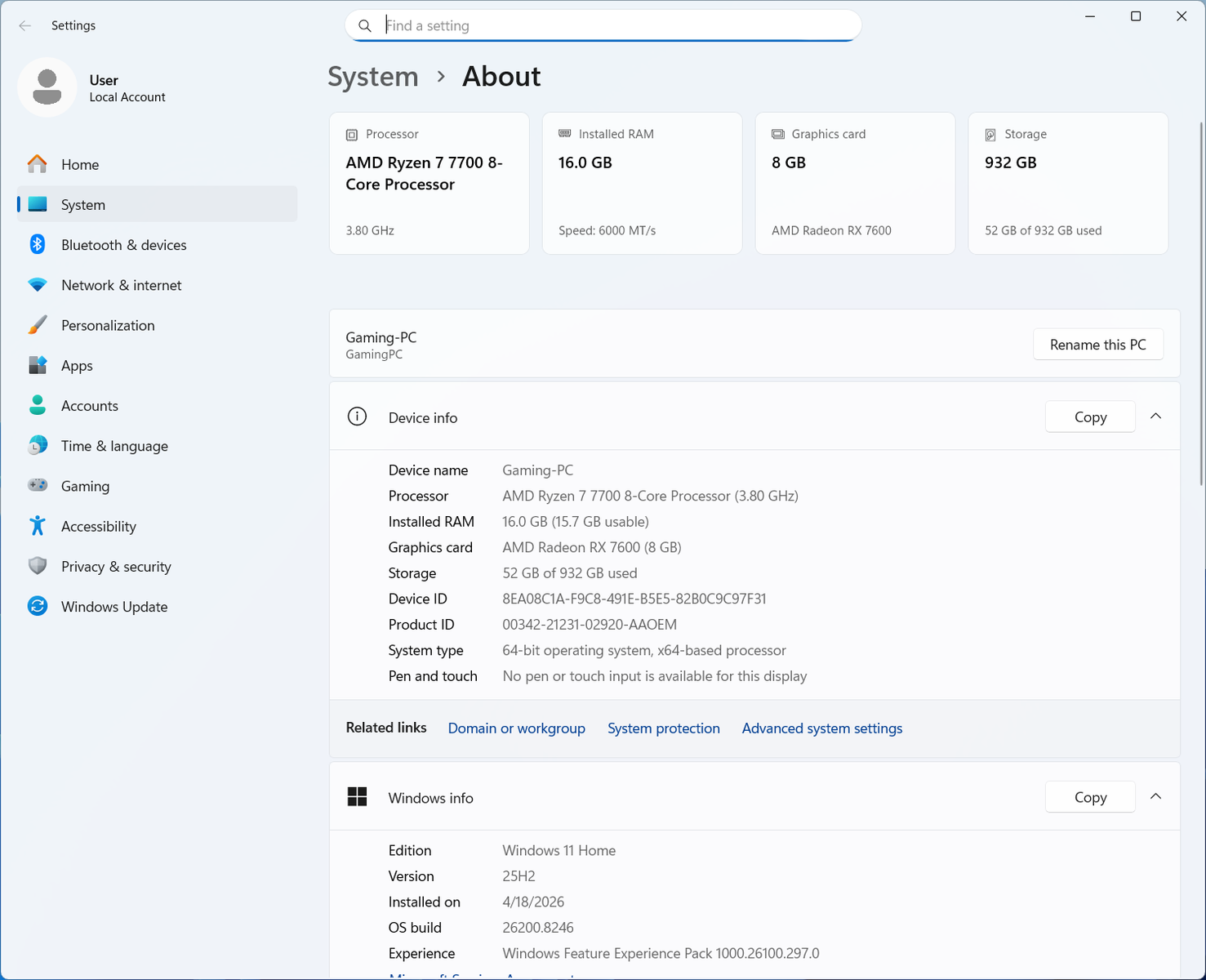
Task: Click Rename this PC button
Action: [1097, 345]
